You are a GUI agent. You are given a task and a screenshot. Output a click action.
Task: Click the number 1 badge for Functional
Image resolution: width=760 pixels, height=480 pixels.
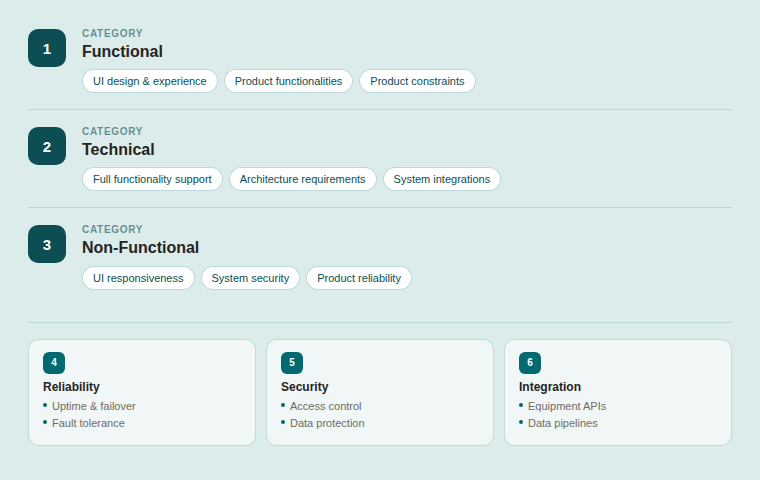(x=47, y=48)
